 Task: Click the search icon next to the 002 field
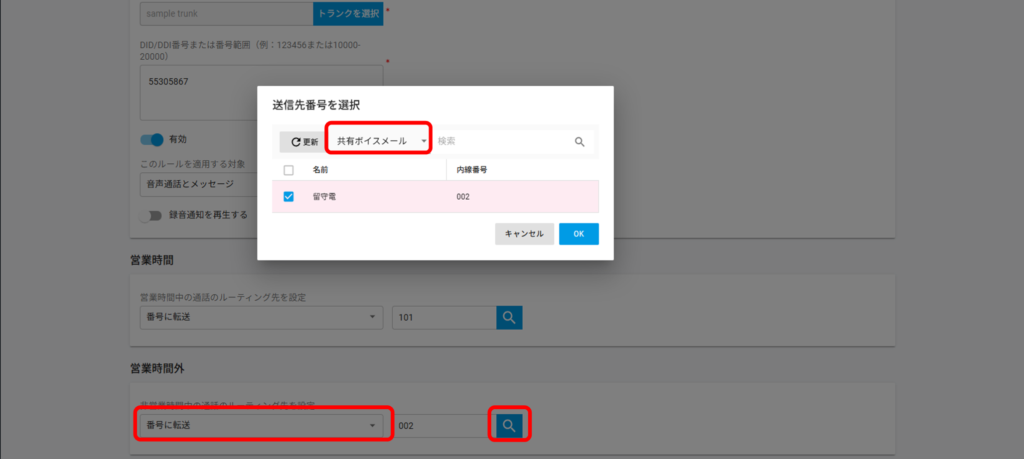coord(509,426)
